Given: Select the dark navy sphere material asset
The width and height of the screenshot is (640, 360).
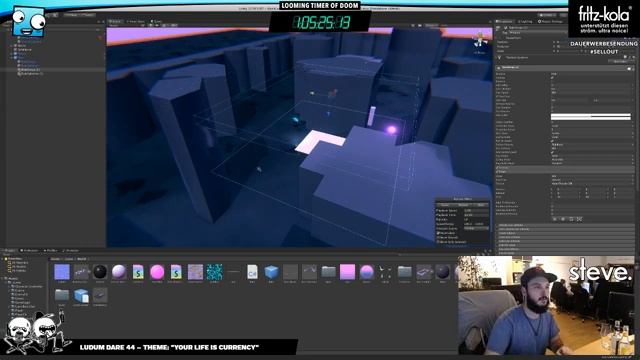Looking at the screenshot, I should pyautogui.click(x=442, y=272).
